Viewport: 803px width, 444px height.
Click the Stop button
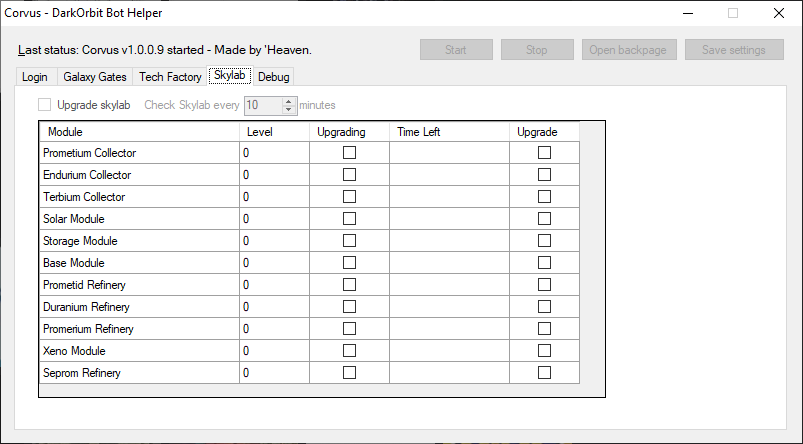pos(537,50)
